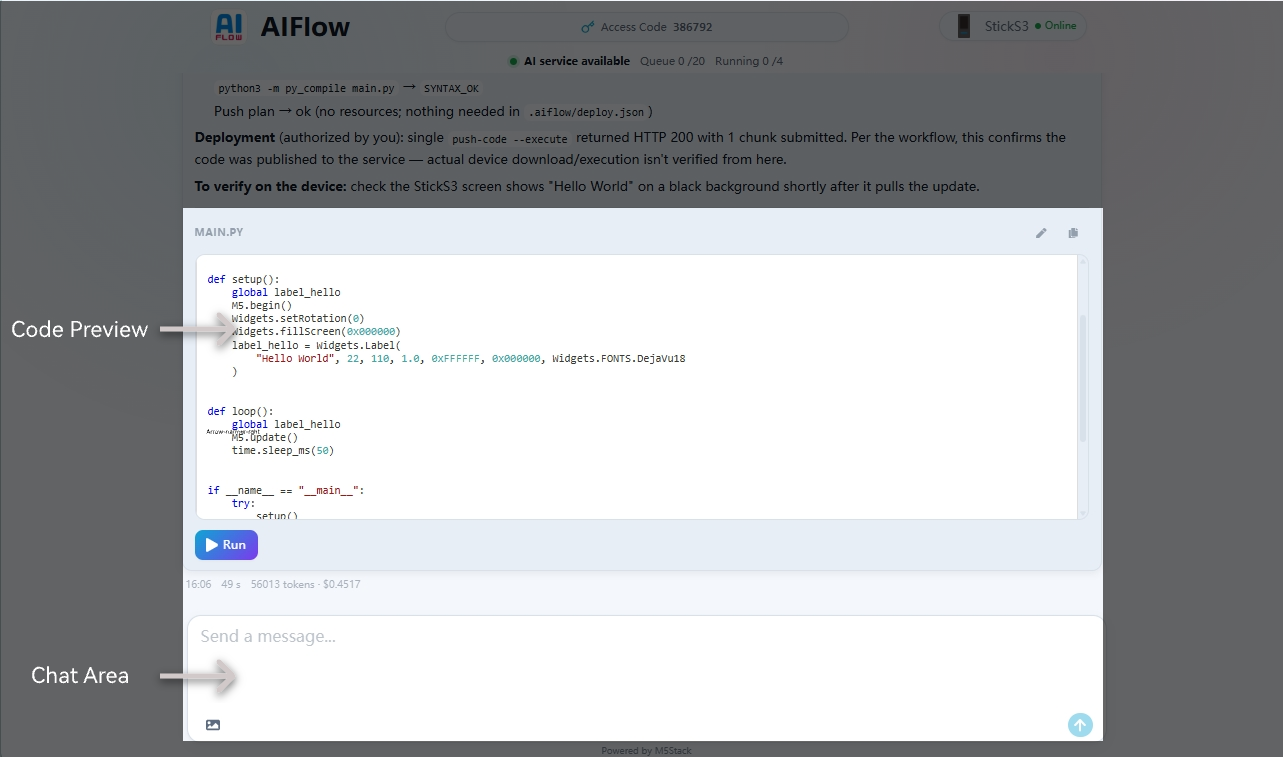Viewport: 1283px width, 757px height.
Task: Click the AIFlow logo icon
Action: point(230,27)
